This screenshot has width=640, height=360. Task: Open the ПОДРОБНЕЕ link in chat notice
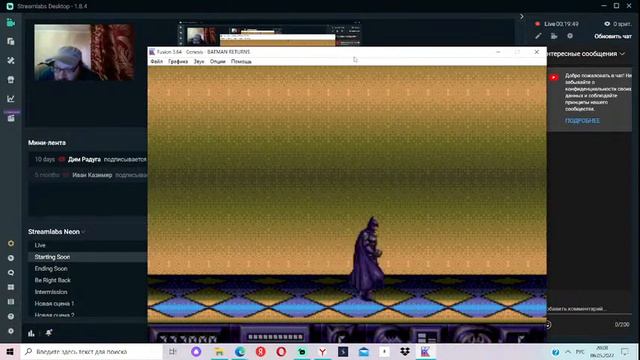582,121
